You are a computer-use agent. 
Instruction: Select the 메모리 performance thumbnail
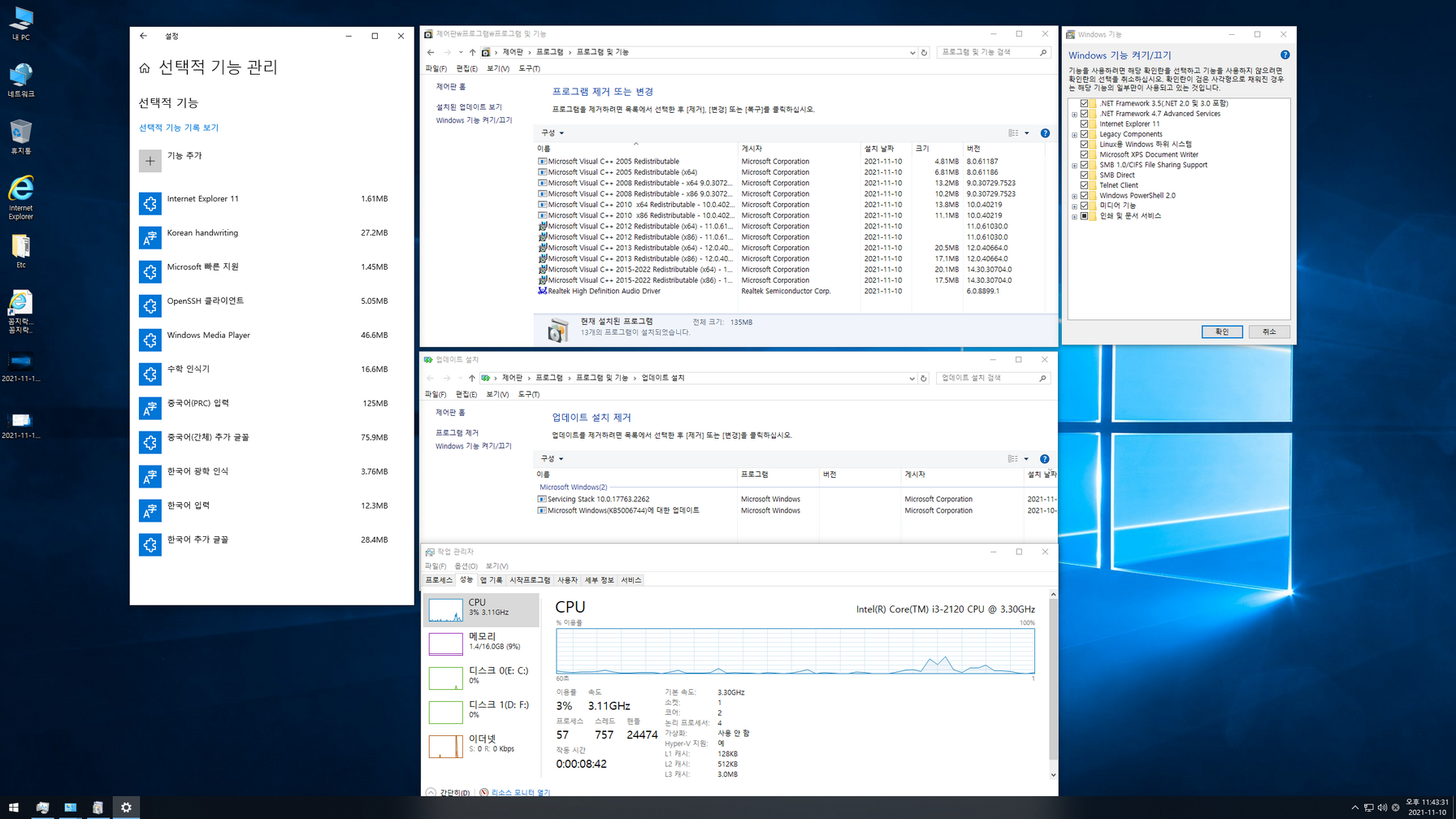[x=445, y=643]
